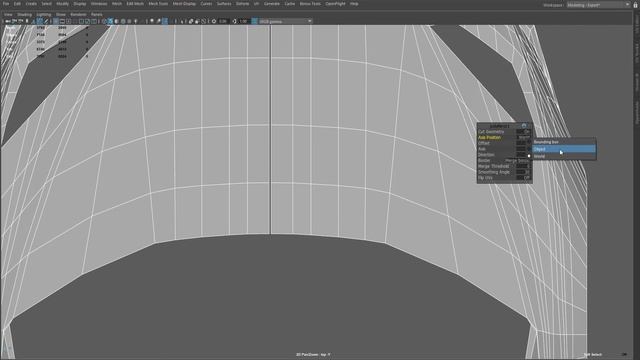Open the Display menu
Screen dimensions: 640x360
pos(80,4)
